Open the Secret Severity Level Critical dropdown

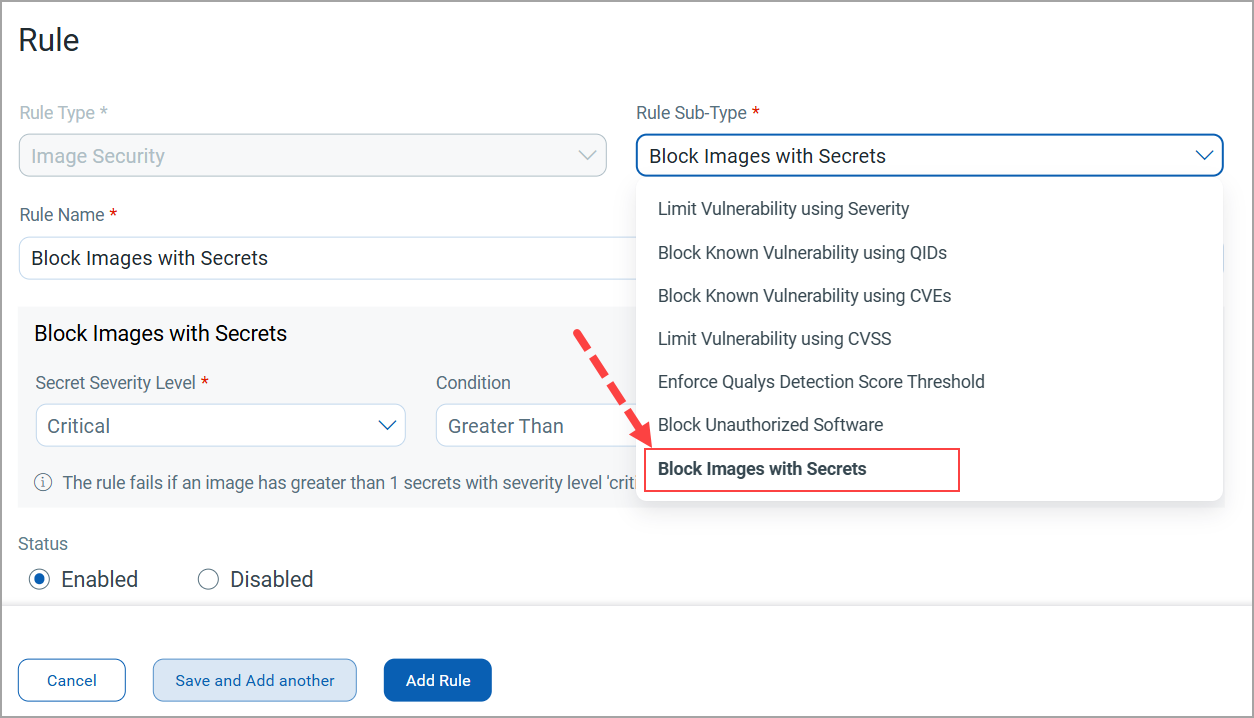(x=220, y=425)
